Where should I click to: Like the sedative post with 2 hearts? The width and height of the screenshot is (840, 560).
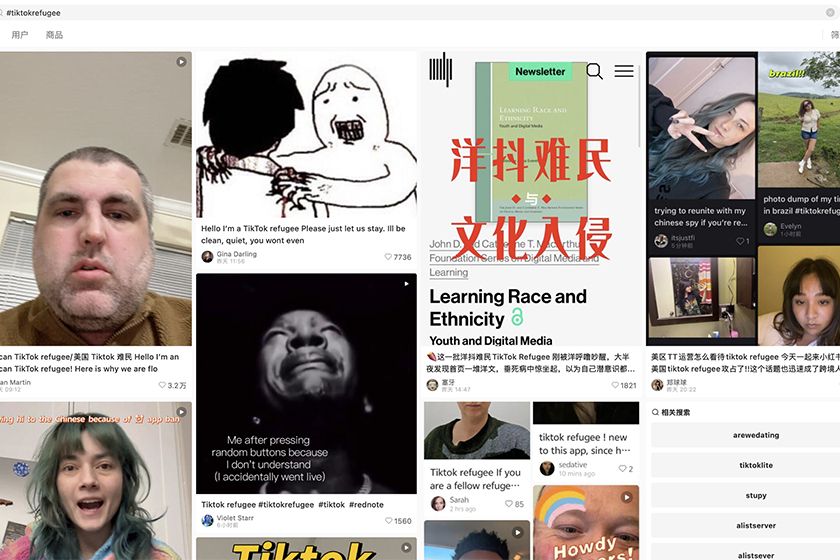coord(622,468)
